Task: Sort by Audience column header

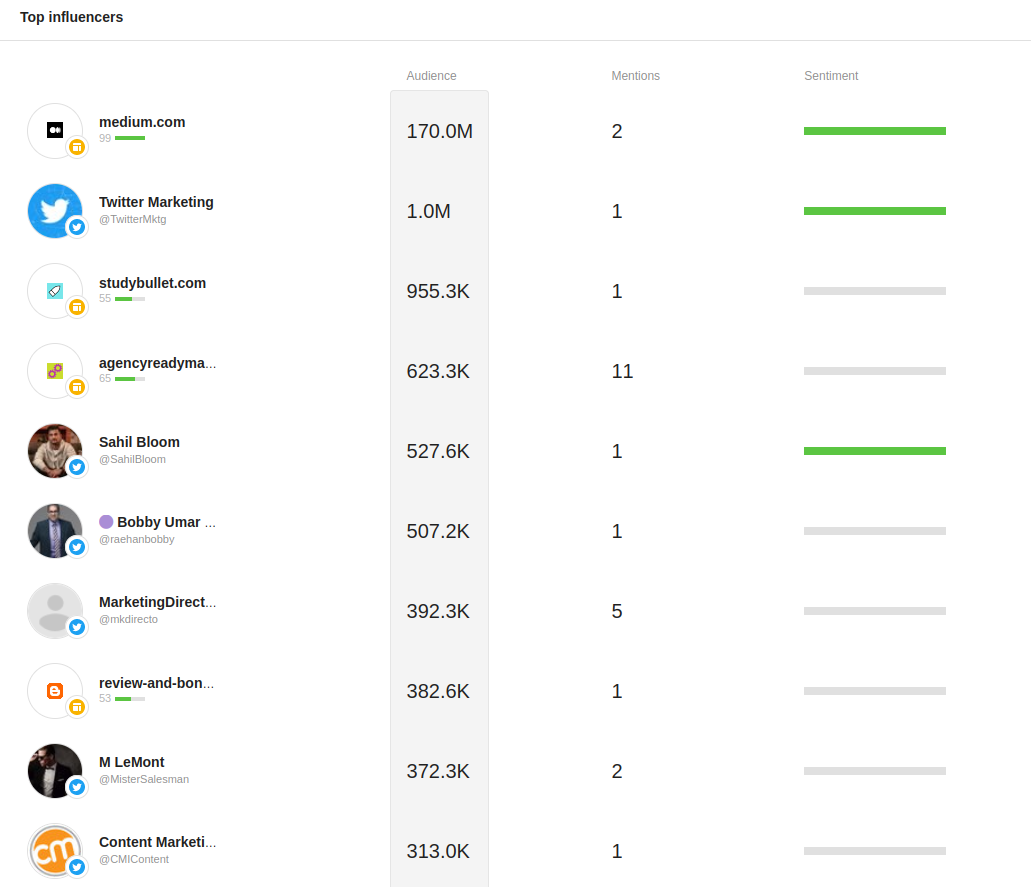Action: pos(431,76)
